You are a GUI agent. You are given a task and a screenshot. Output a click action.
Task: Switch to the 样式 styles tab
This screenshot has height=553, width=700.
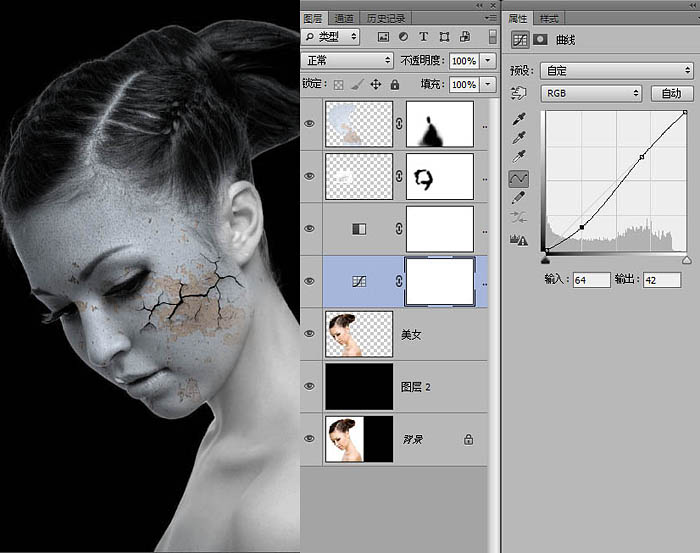coord(549,18)
